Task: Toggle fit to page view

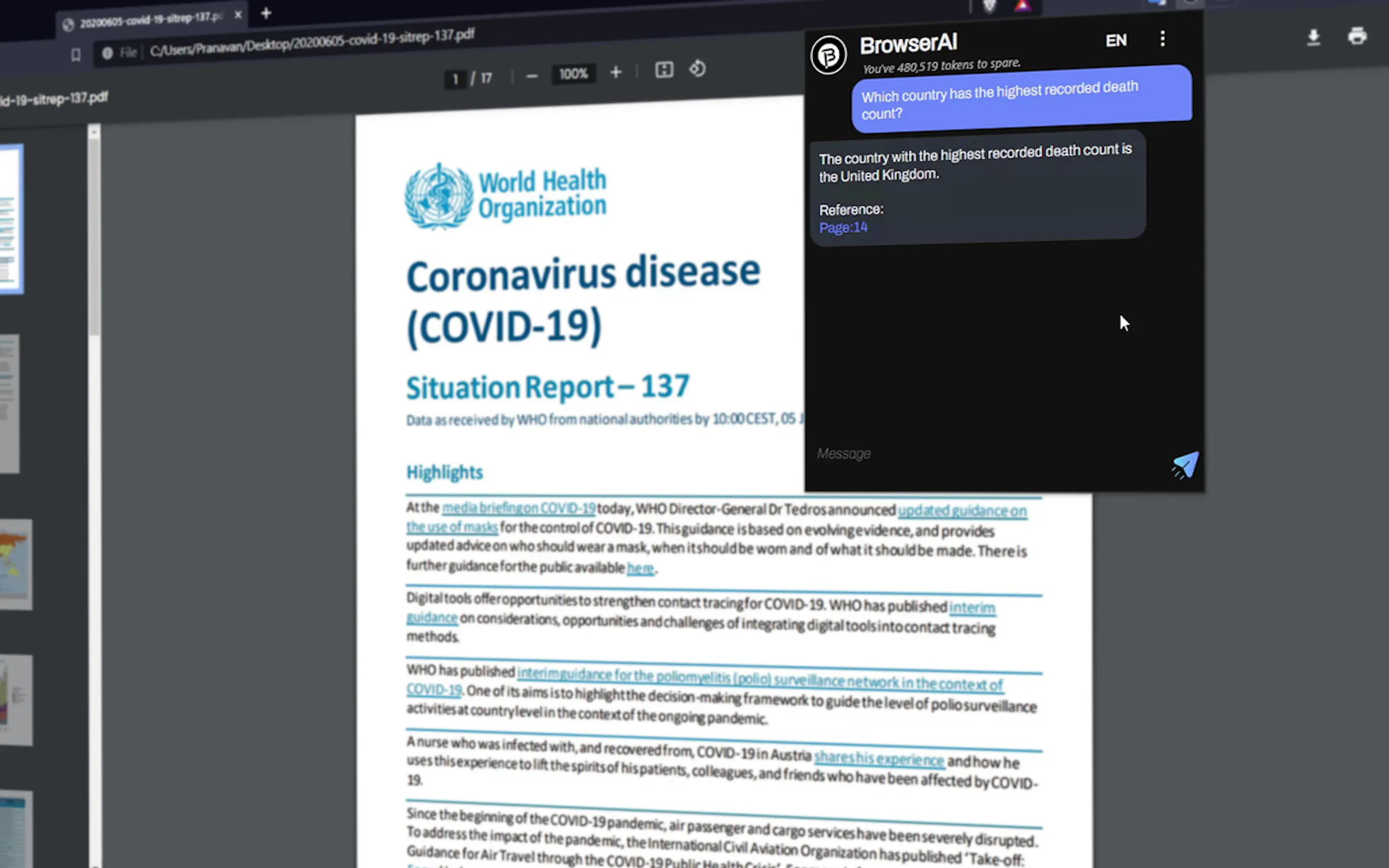Action: (x=664, y=70)
